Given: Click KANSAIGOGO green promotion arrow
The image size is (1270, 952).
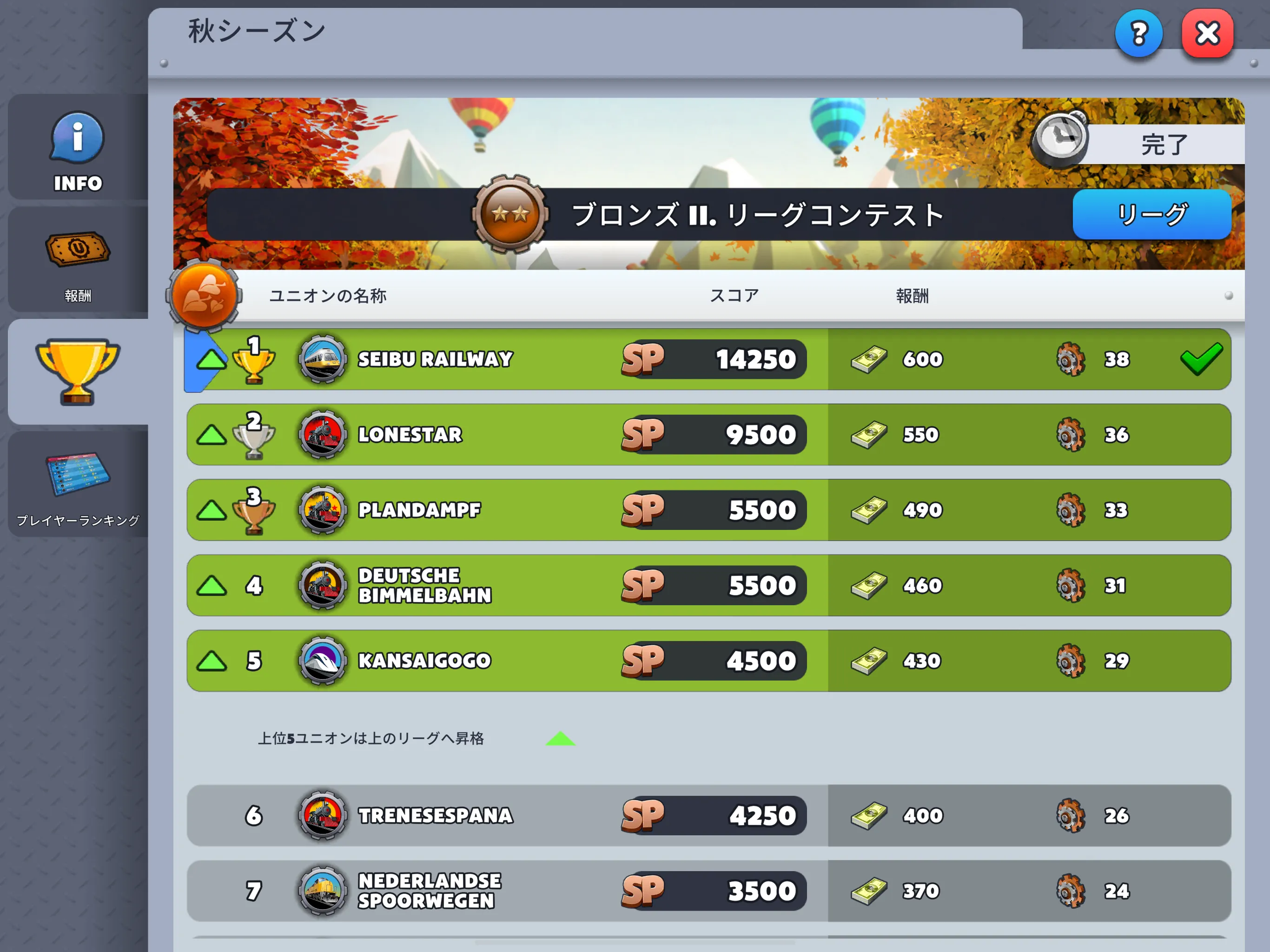Looking at the screenshot, I should 212,661.
